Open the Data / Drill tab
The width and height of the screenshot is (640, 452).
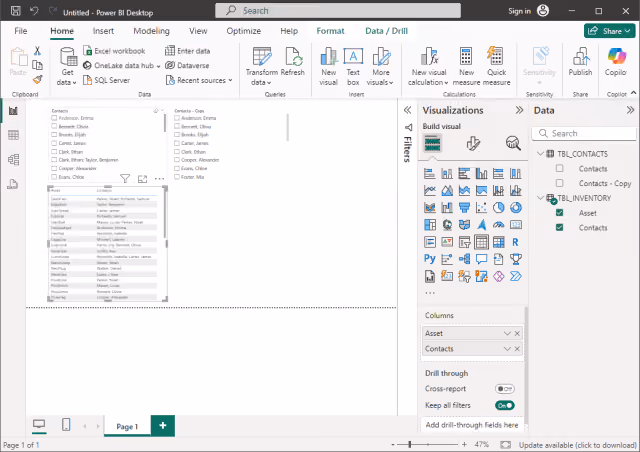pos(386,31)
